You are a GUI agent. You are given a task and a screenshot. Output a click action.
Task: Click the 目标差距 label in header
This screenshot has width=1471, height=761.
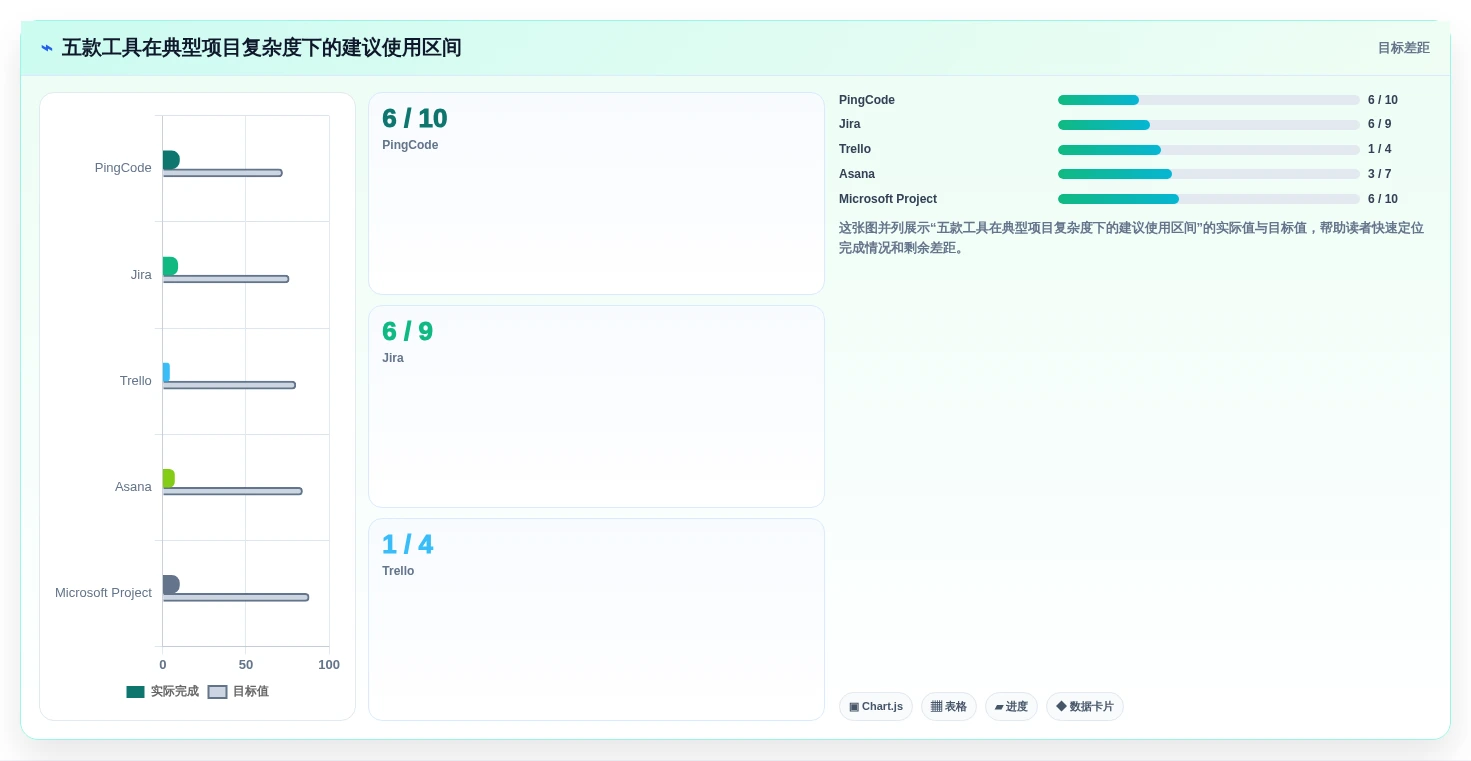tap(1404, 48)
